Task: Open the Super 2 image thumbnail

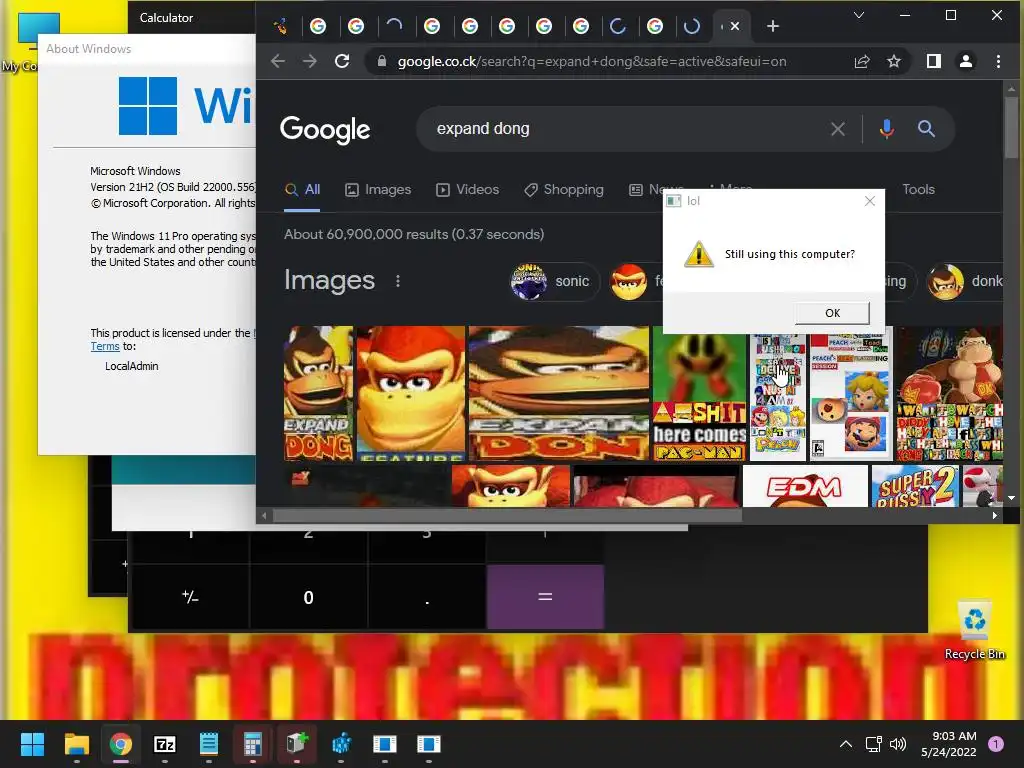Action: pos(914,486)
